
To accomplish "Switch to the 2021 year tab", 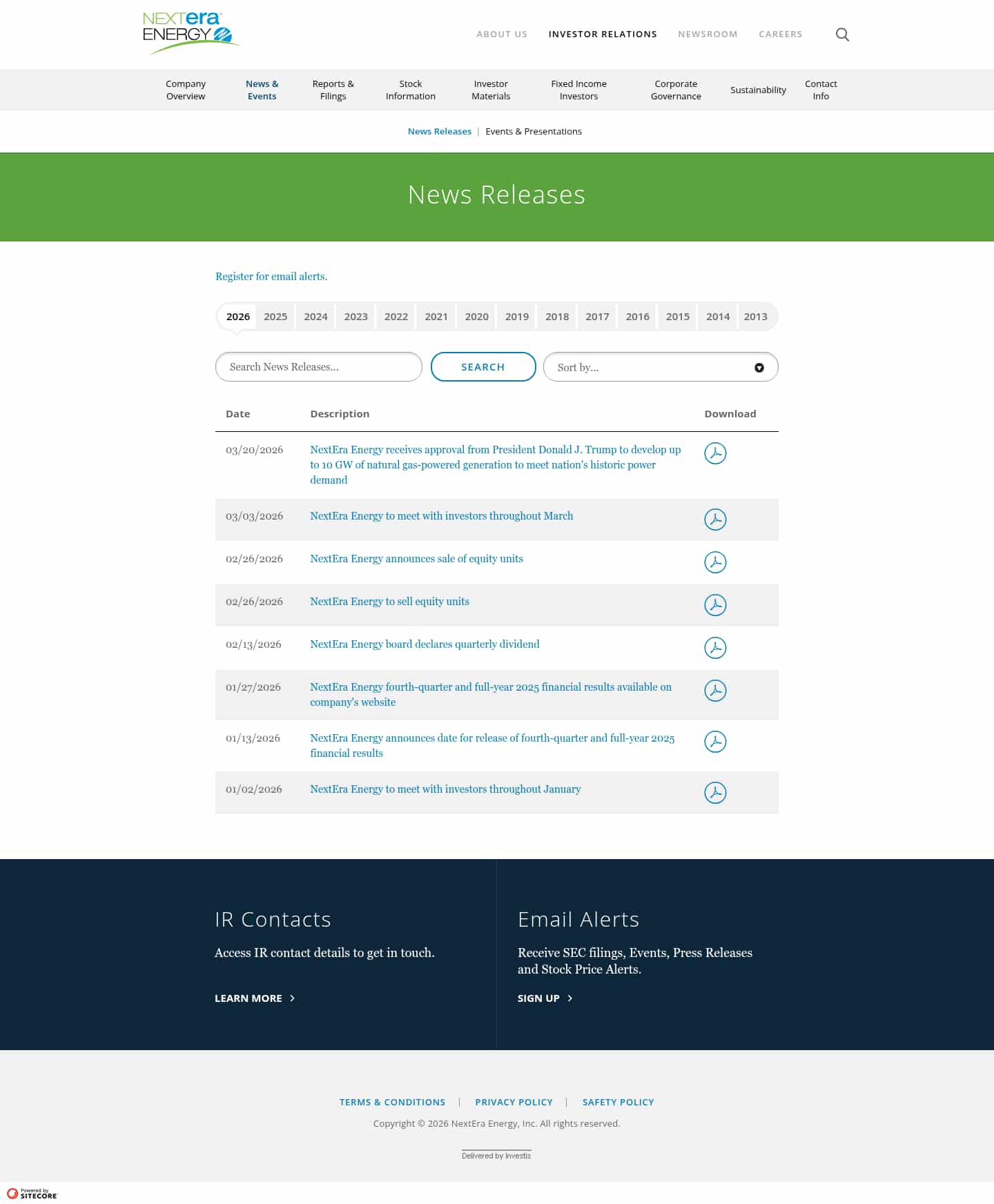I will 436,317.
